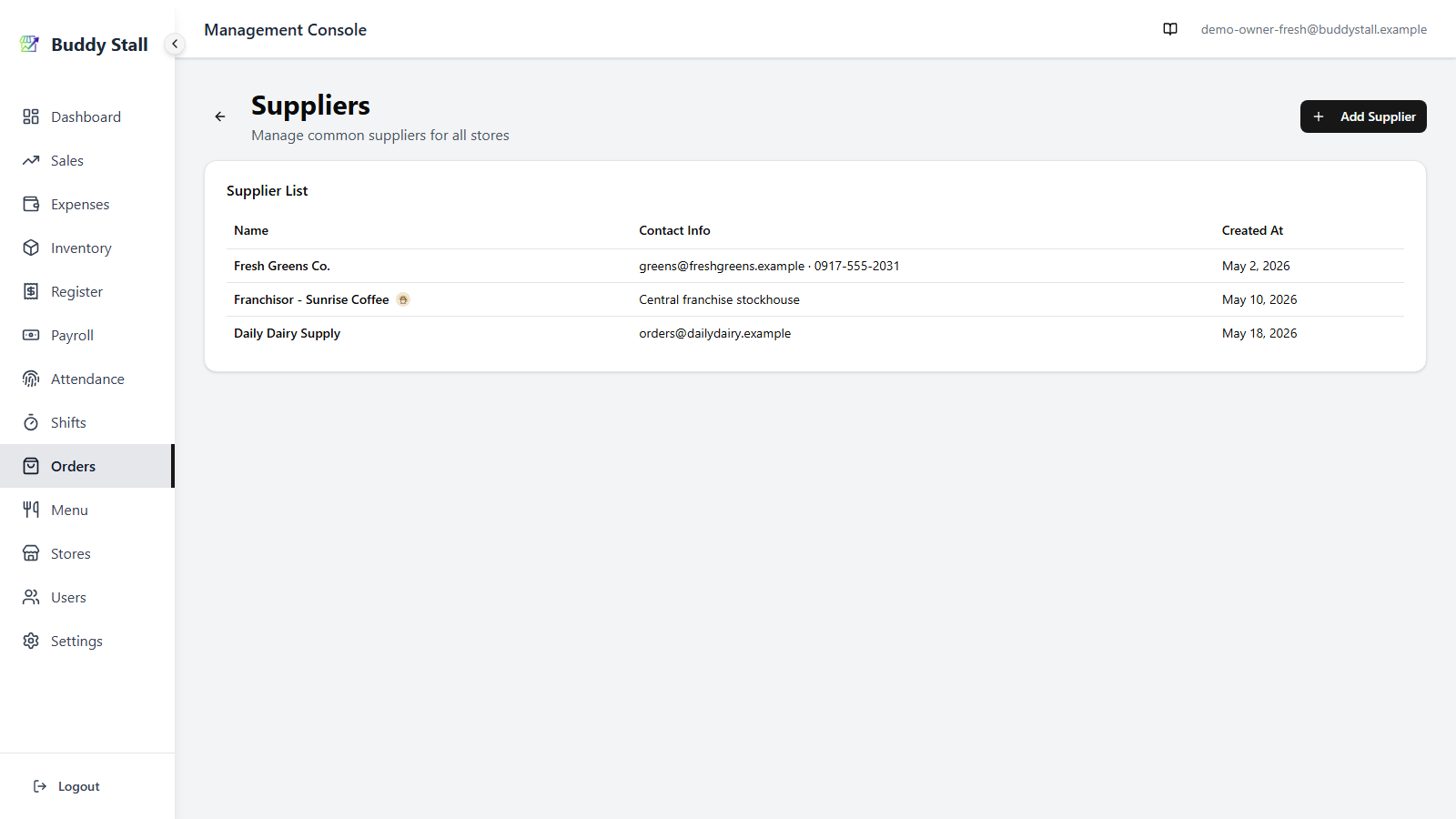Click the Buddy Stall brand name
1456x819 pixels.
click(99, 45)
